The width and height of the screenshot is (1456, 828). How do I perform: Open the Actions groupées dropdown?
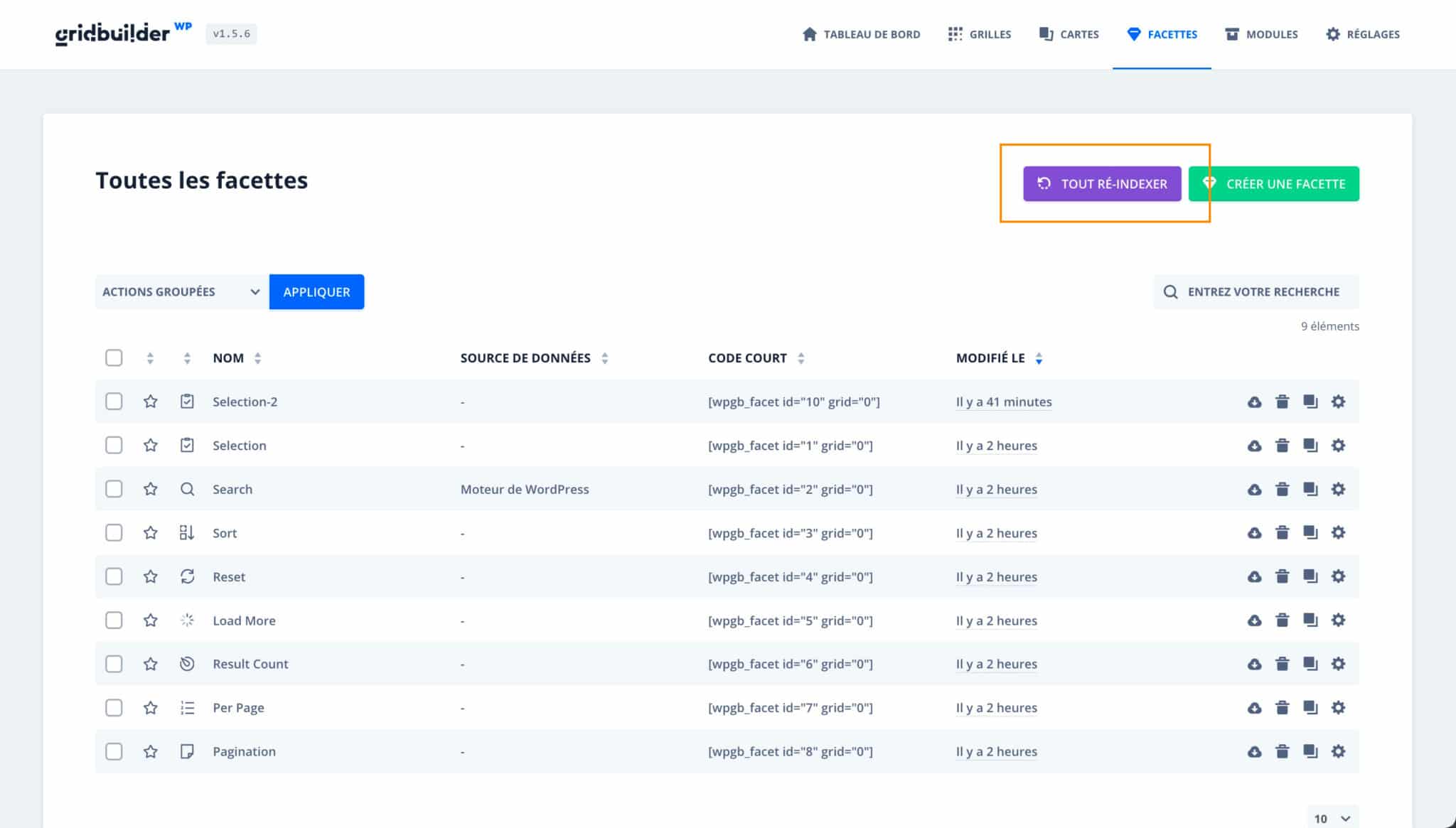[181, 292]
